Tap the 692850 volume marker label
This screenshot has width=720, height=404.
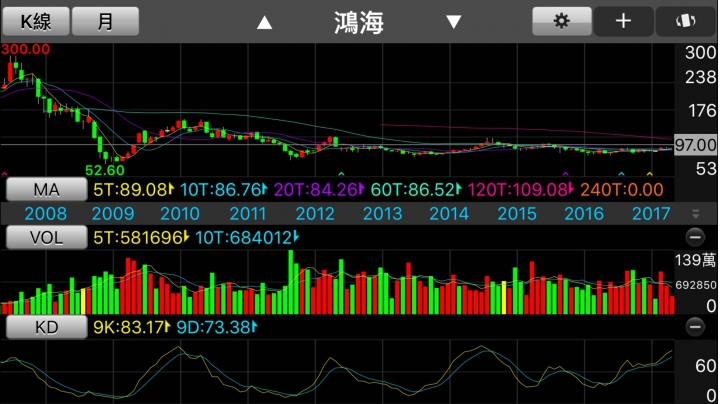tap(696, 285)
